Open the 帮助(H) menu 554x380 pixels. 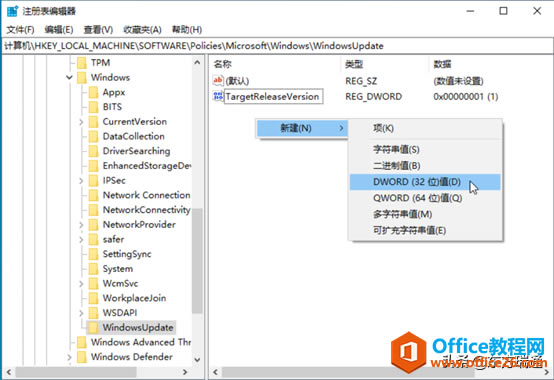coord(187,30)
